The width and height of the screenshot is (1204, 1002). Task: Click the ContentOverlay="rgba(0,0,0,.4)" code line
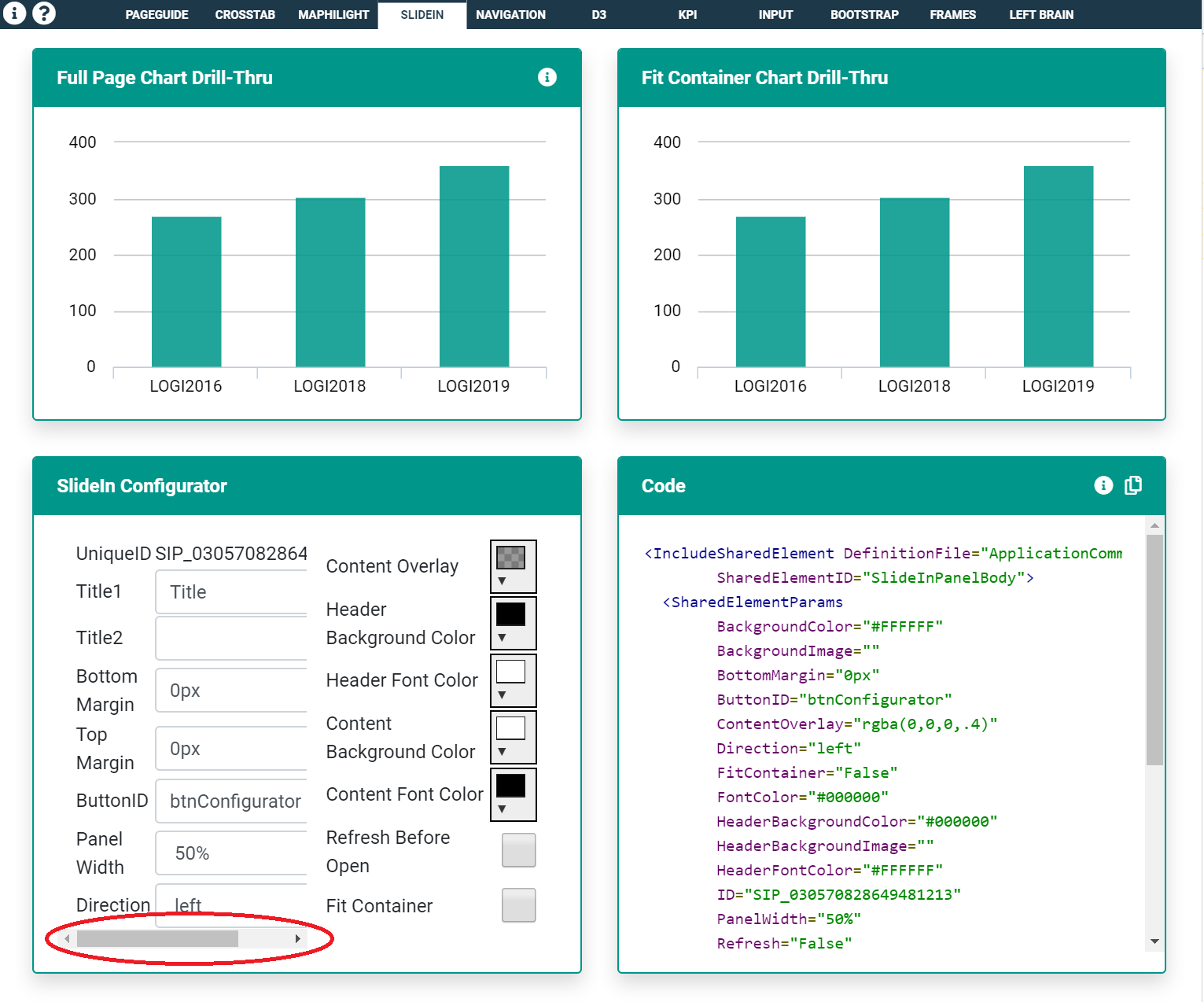[x=857, y=724]
